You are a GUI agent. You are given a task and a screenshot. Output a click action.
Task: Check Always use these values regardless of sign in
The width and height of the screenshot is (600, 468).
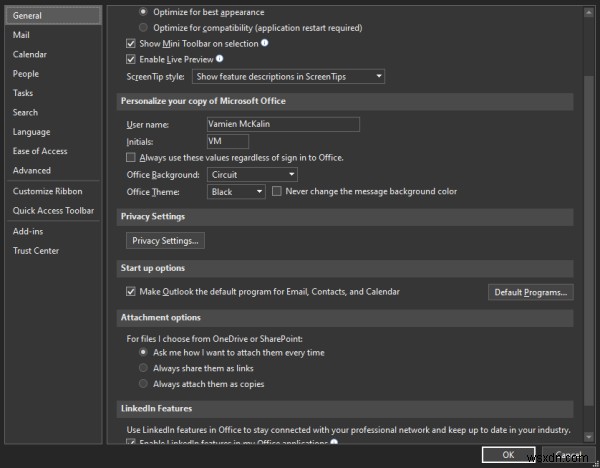(131, 157)
